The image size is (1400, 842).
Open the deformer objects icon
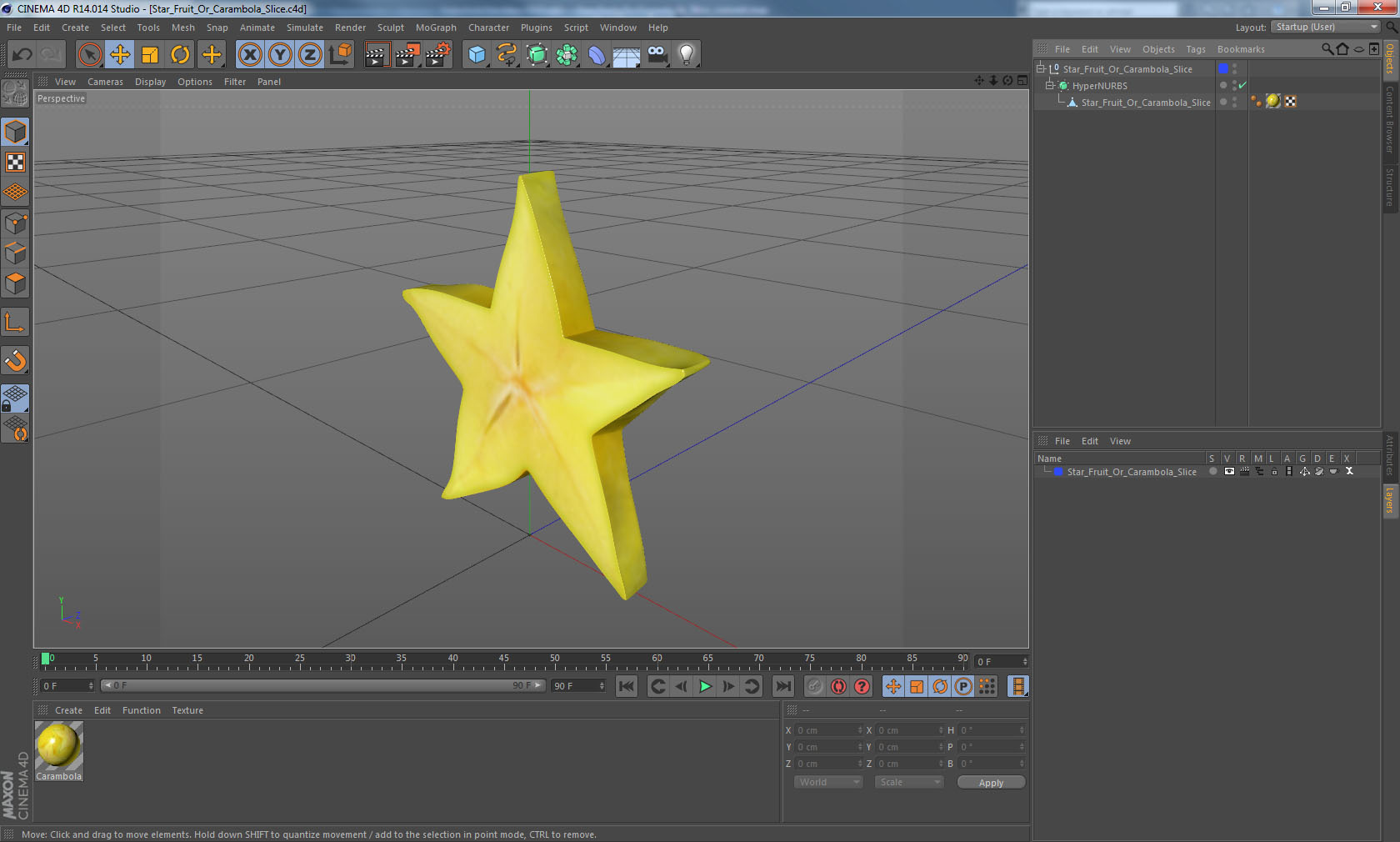point(597,55)
